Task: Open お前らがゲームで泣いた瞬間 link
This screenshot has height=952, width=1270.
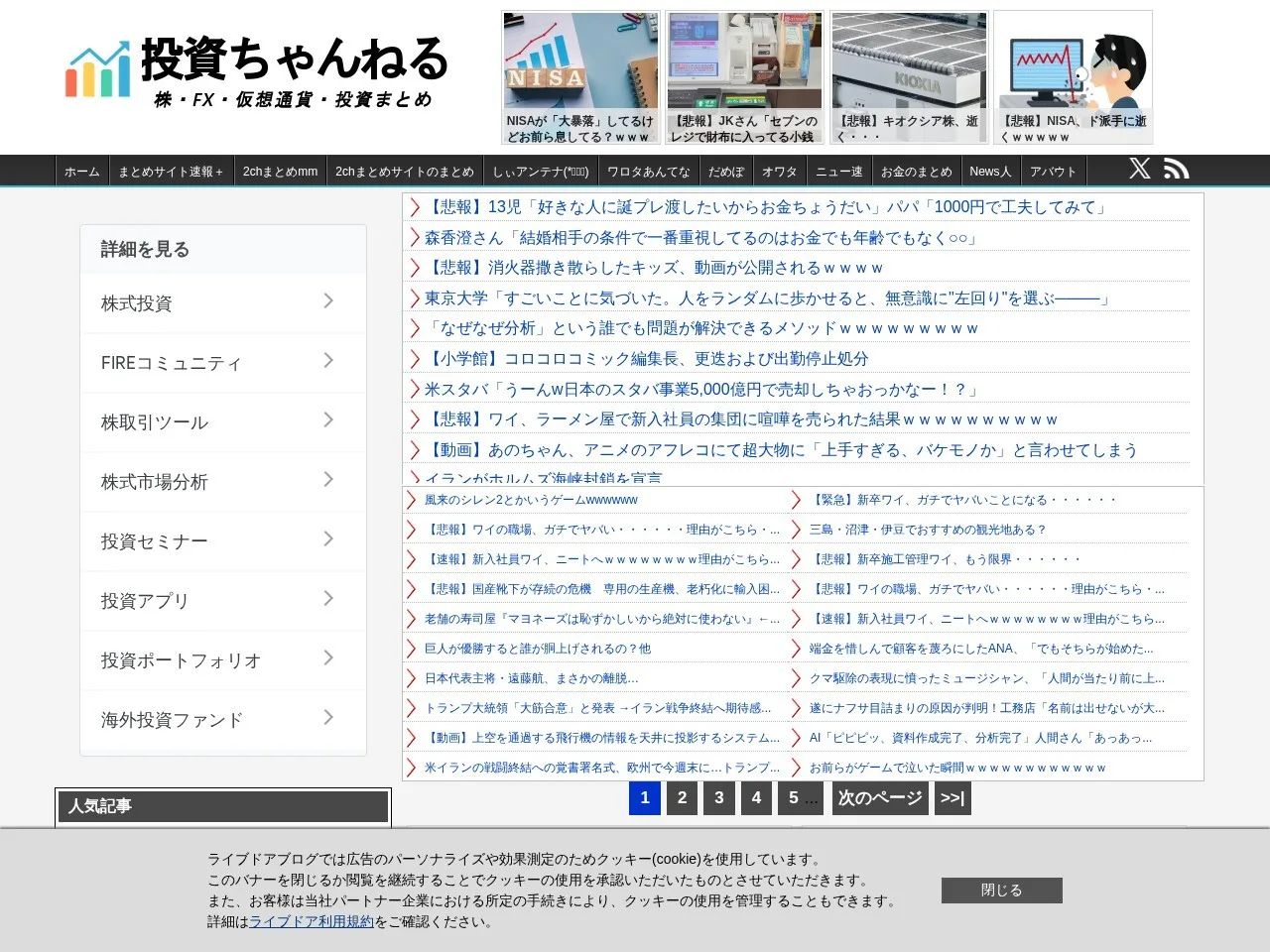Action: click(957, 768)
